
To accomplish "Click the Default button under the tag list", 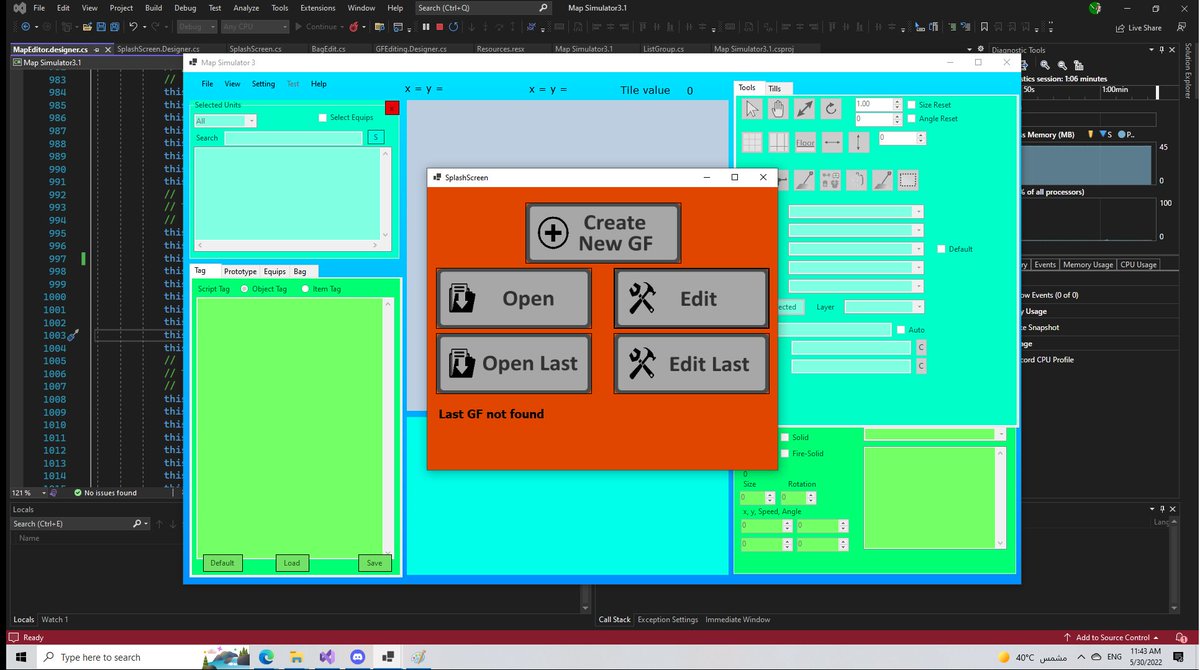I will tap(222, 563).
